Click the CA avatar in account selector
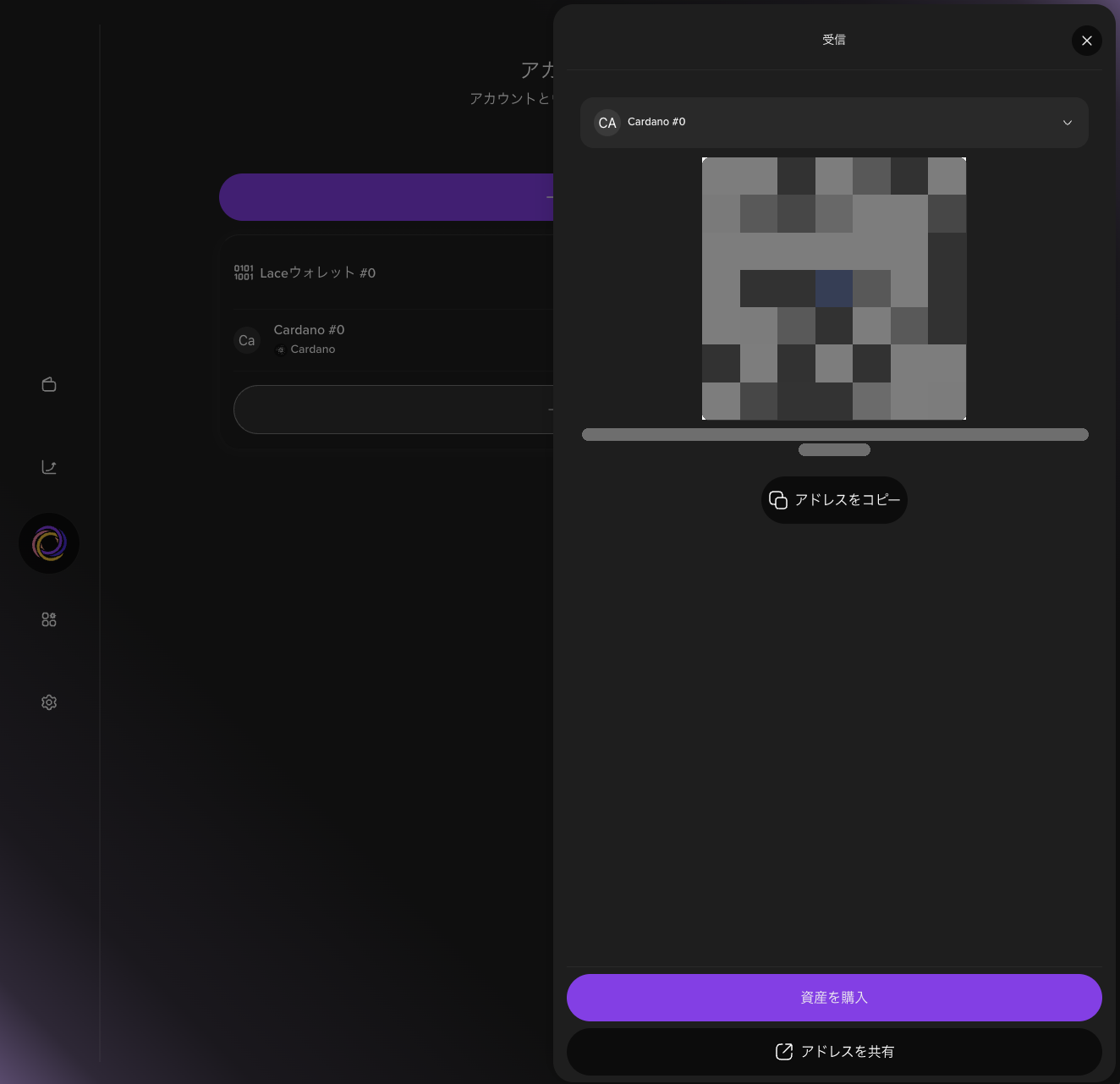This screenshot has height=1084, width=1120. point(607,123)
